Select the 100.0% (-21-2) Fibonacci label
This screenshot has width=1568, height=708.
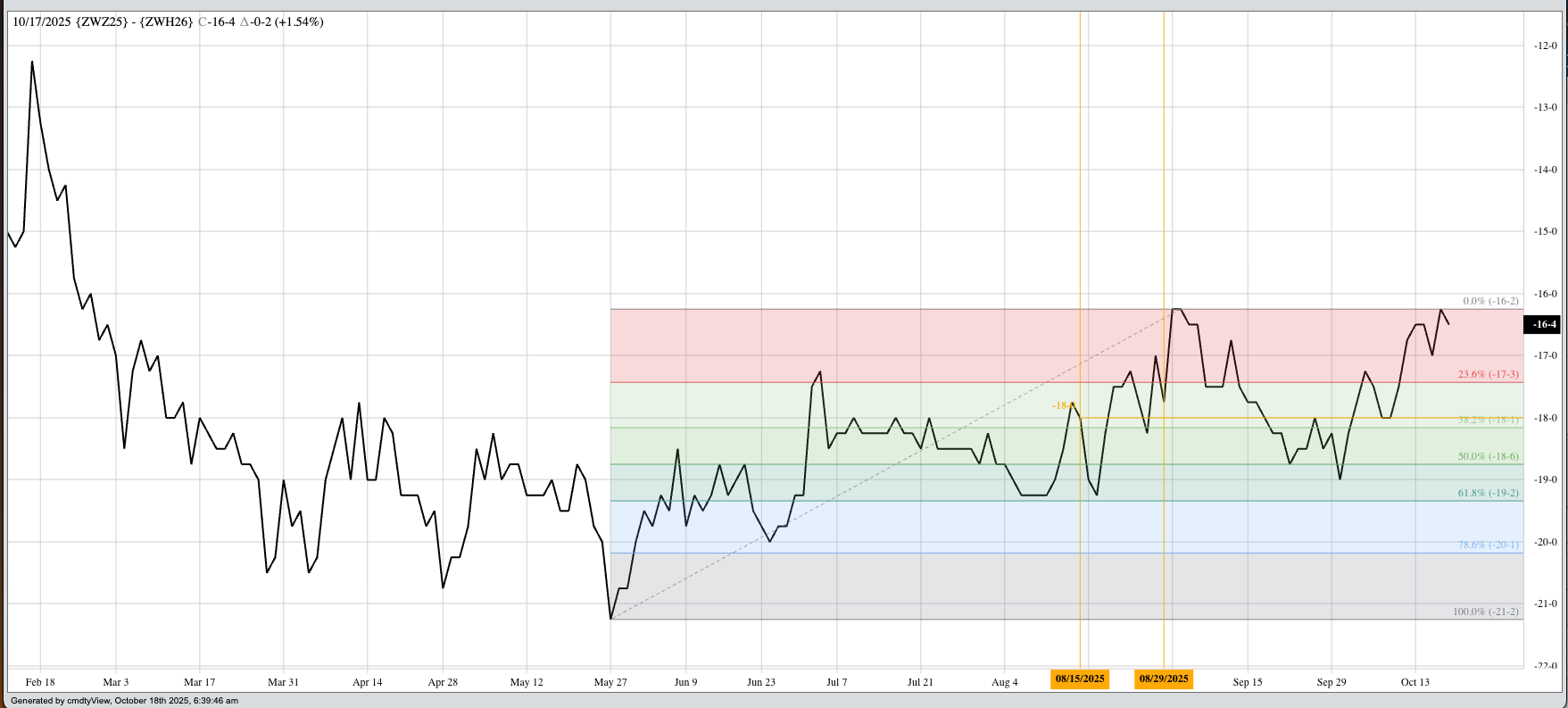click(1485, 612)
